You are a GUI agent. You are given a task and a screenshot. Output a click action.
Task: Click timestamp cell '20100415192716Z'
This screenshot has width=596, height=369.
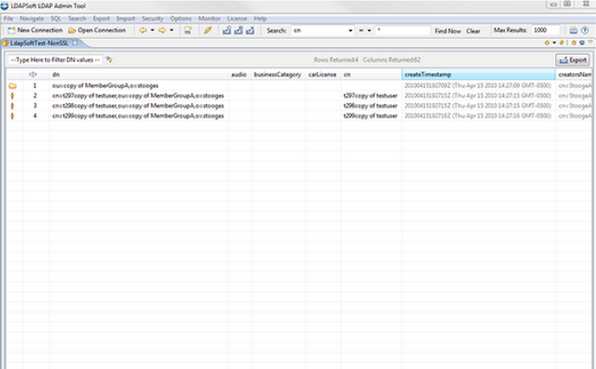[x=478, y=116]
